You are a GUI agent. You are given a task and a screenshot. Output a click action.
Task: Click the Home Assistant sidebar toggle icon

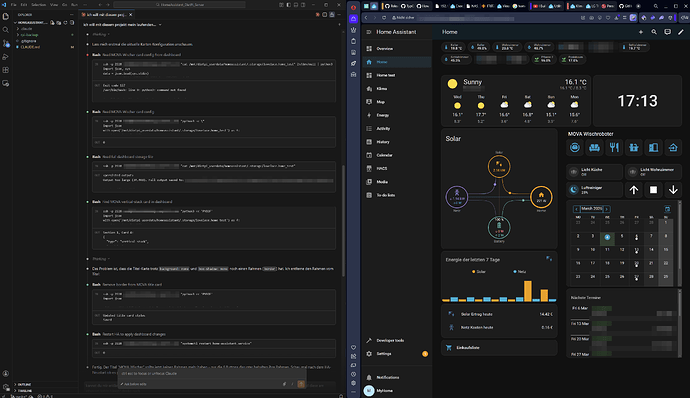(x=369, y=32)
